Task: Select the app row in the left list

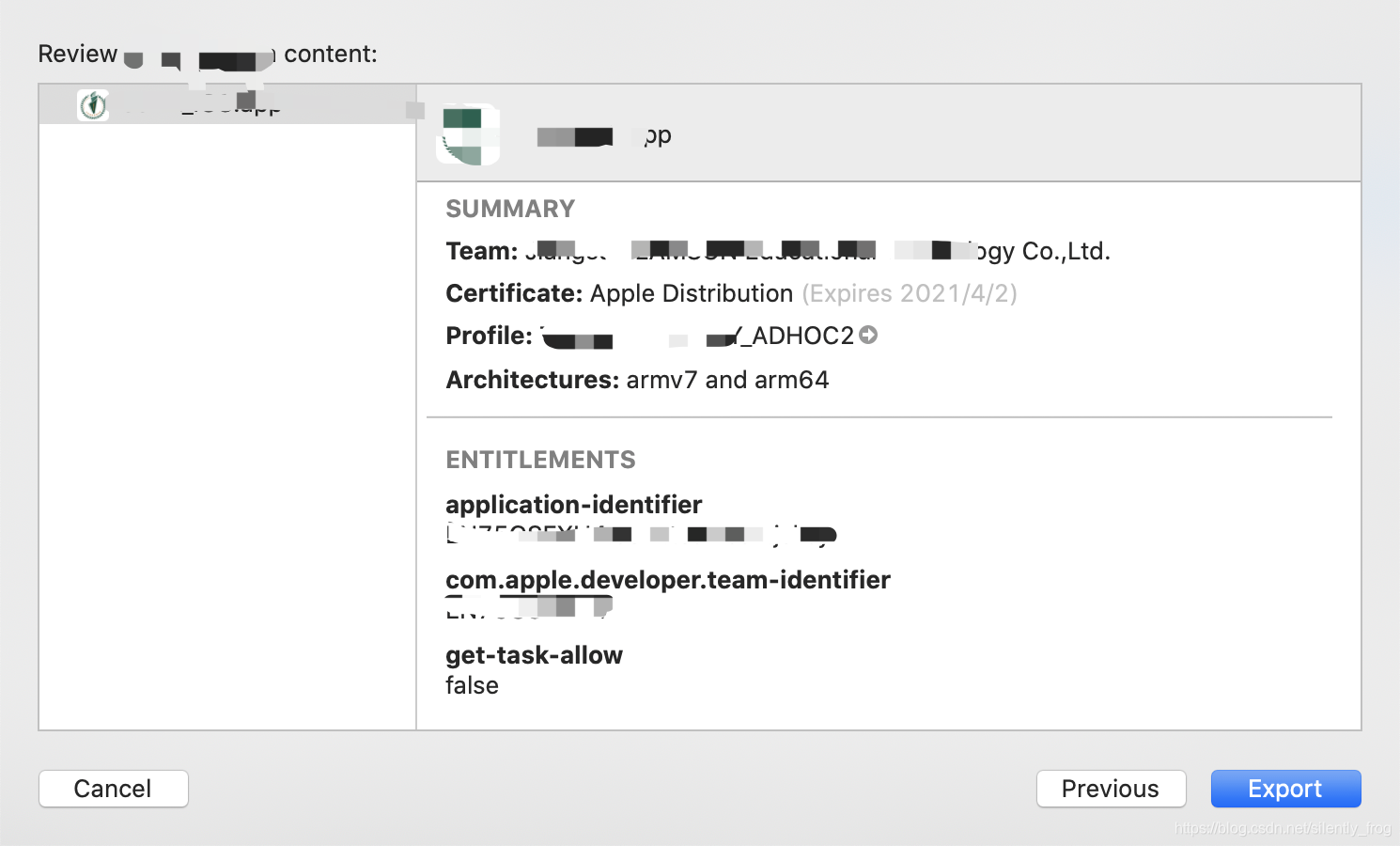Action: 227,104
